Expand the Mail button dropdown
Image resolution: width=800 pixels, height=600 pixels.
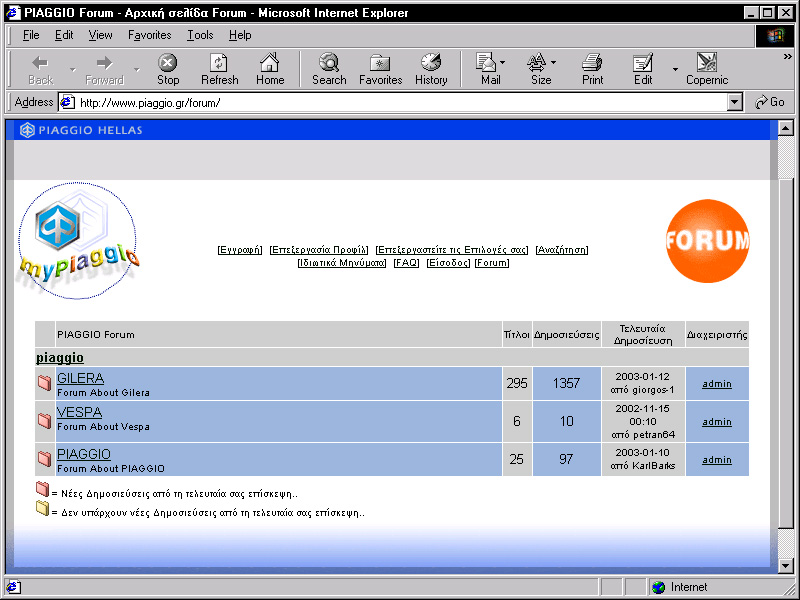[503, 62]
